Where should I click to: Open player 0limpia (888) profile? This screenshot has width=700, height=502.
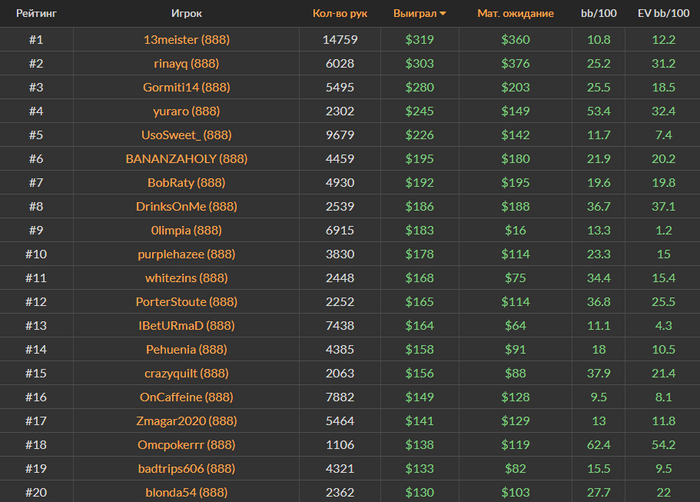(x=187, y=230)
